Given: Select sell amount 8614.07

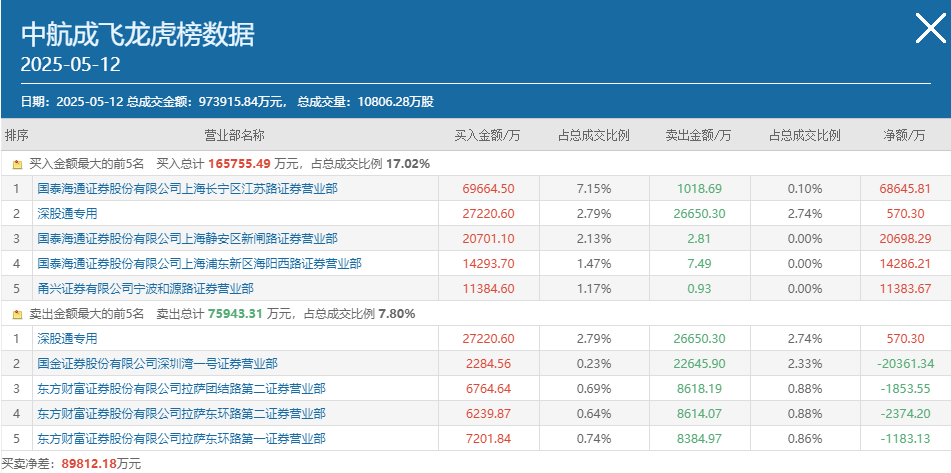Looking at the screenshot, I should pyautogui.click(x=699, y=414).
